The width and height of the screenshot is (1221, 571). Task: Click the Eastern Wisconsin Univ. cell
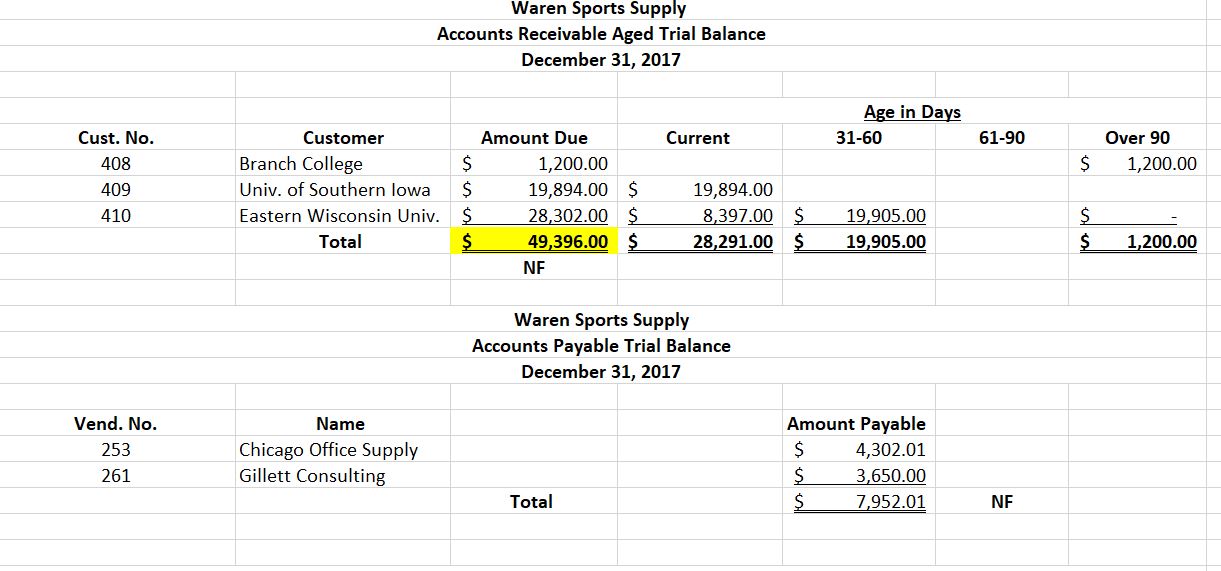[339, 215]
